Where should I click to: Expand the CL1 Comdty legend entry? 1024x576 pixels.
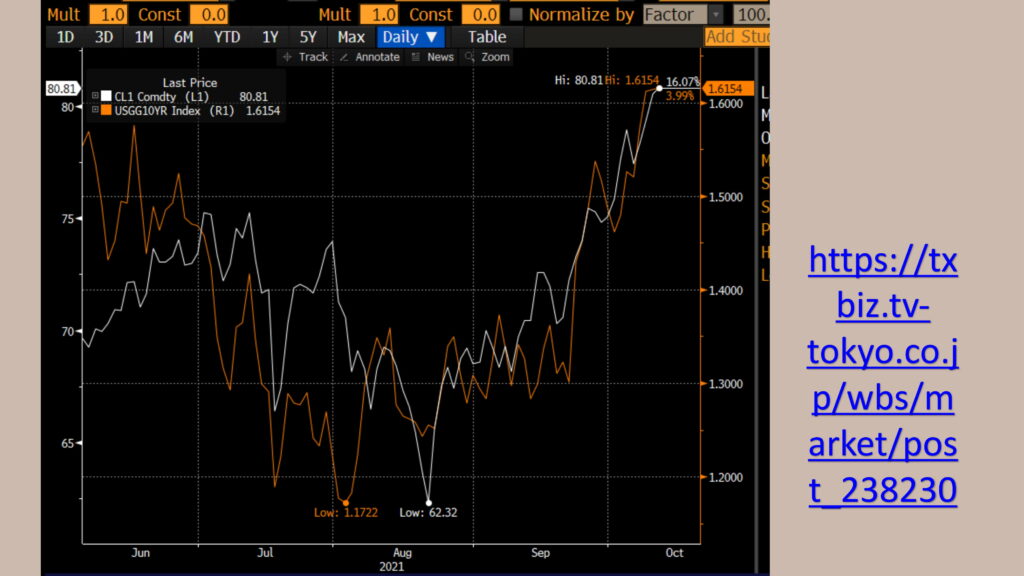pos(95,96)
